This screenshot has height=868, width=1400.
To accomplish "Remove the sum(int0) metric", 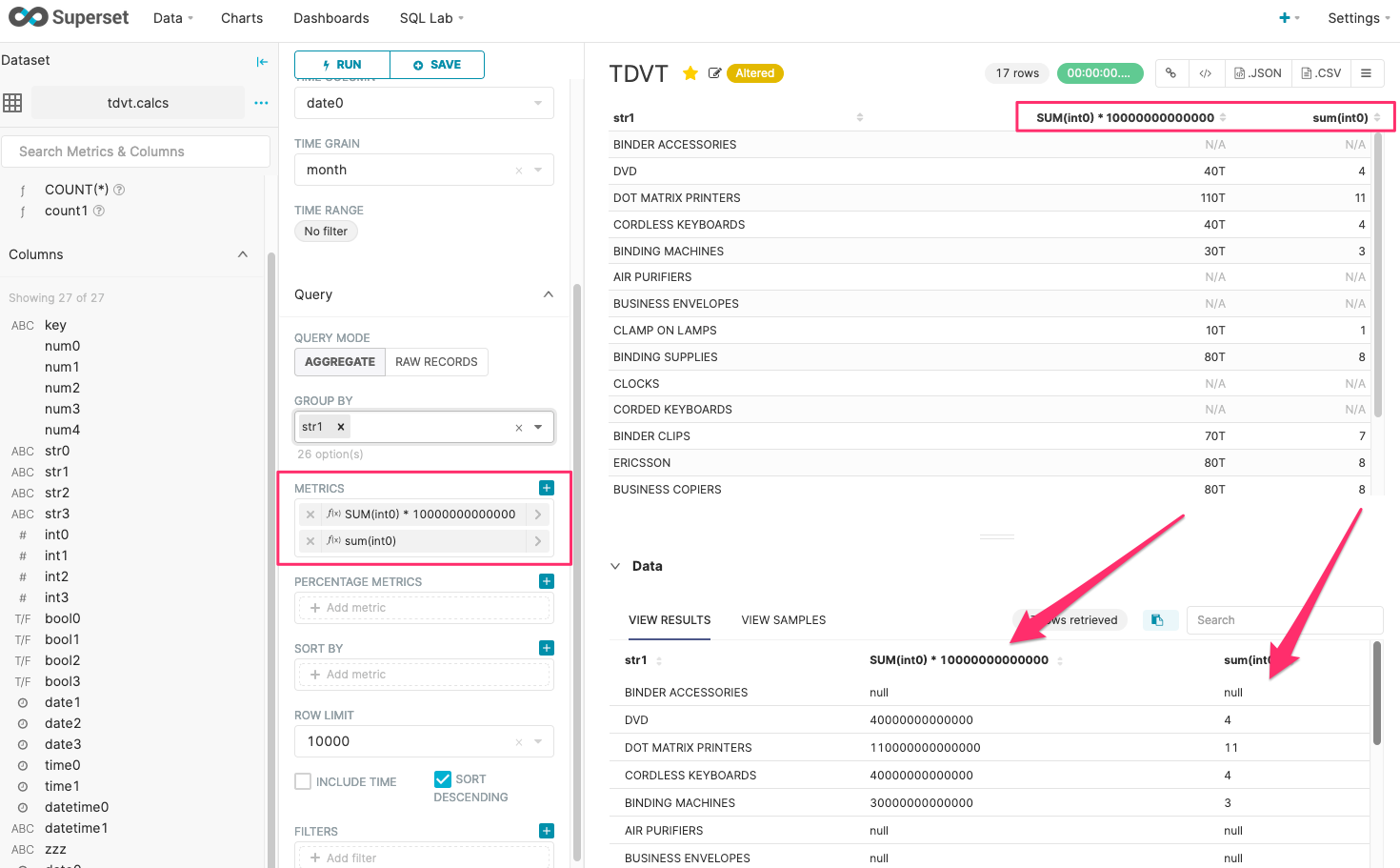I will click(x=310, y=541).
